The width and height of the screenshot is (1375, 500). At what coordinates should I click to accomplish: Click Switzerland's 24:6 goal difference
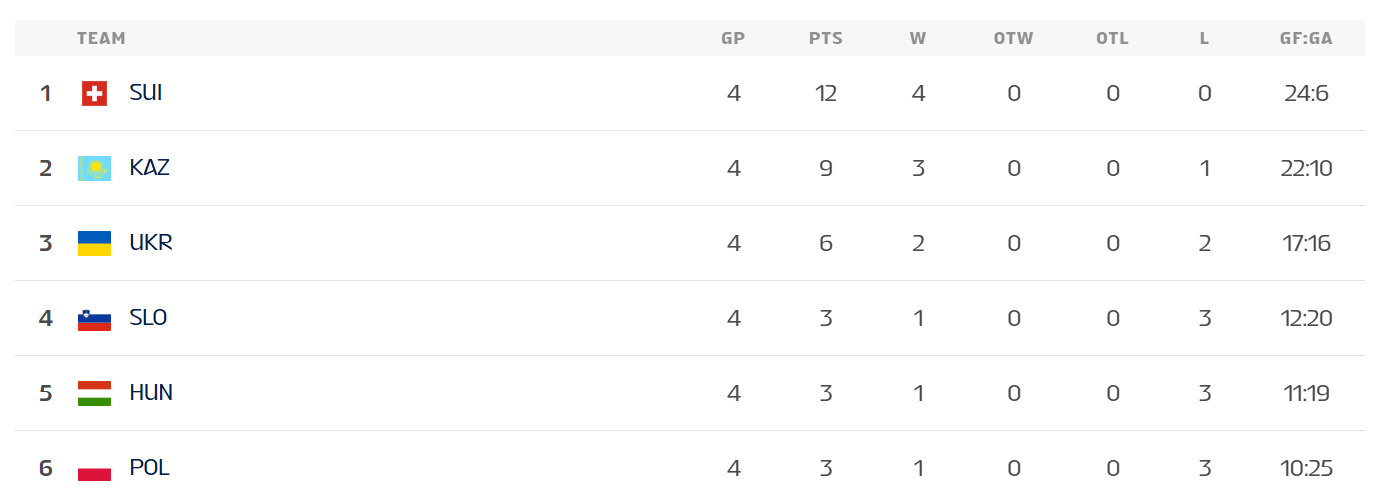[x=1306, y=94]
